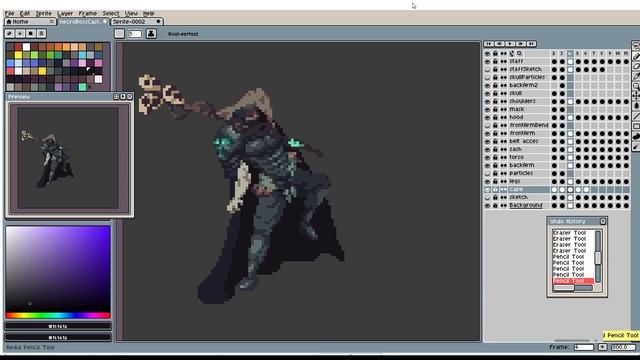Screen dimensions: 640x360
Task: Click the background color hex bar
Action: [58, 338]
